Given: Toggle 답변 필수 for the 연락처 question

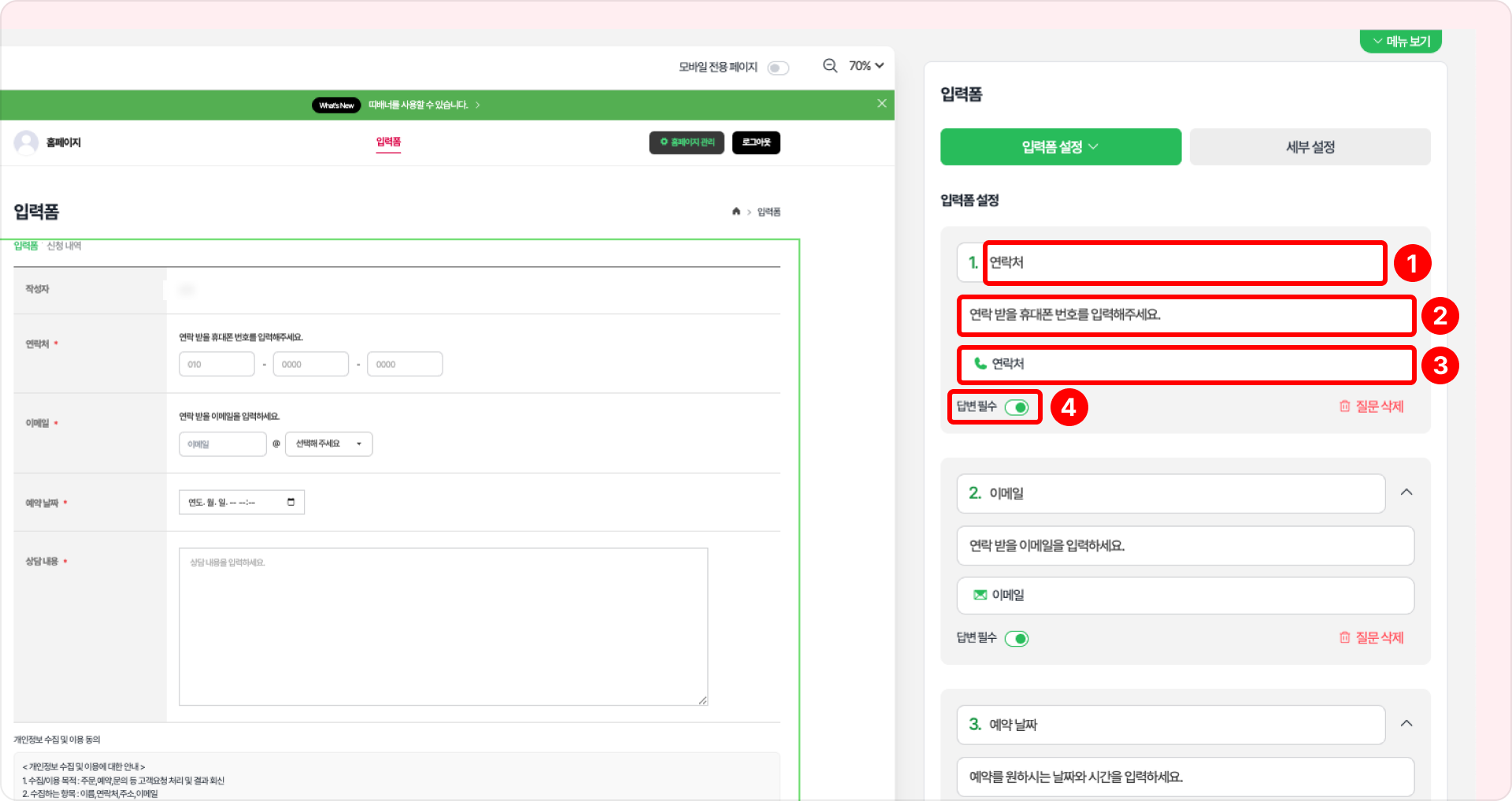Looking at the screenshot, I should pyautogui.click(x=1017, y=407).
